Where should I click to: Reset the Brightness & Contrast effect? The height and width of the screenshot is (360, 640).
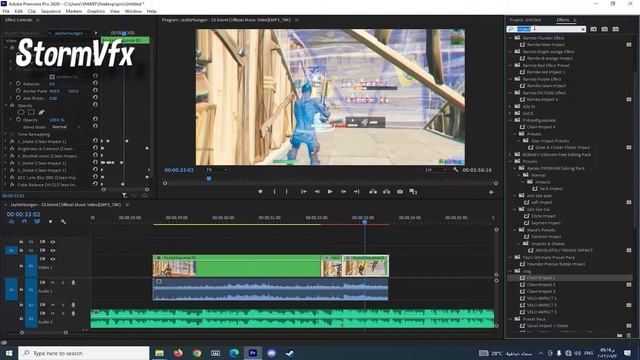95,148
